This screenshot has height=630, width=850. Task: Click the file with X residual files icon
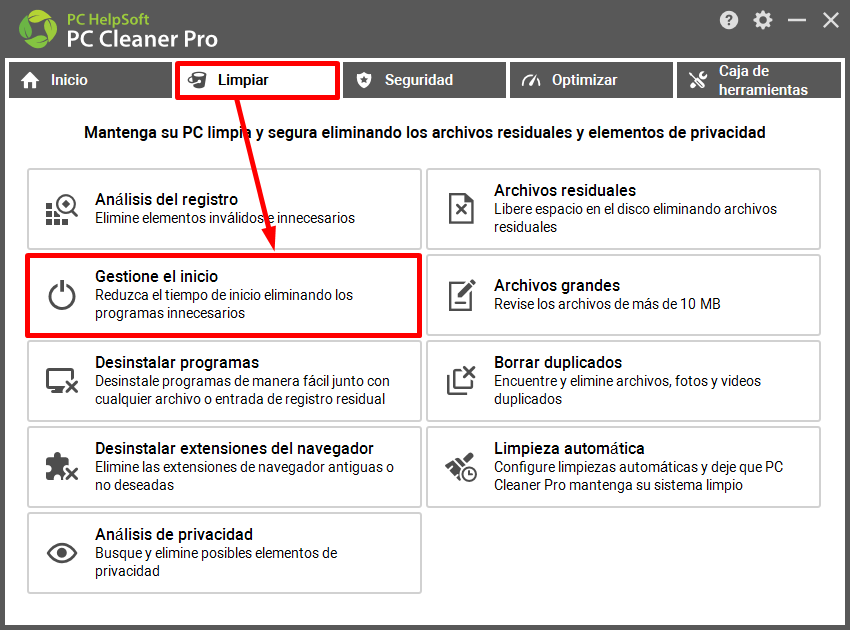[x=461, y=209]
